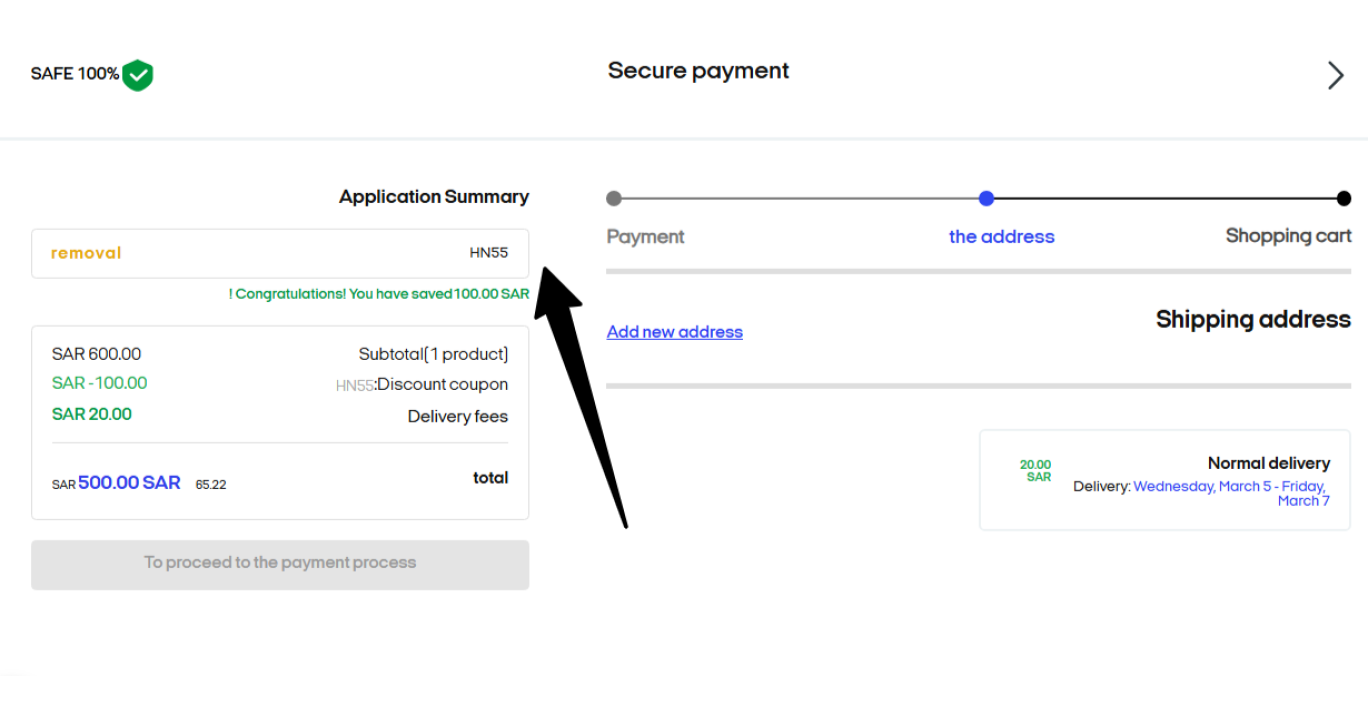Click the large black arrow graphic
The height and width of the screenshot is (720, 1368).
(x=580, y=390)
